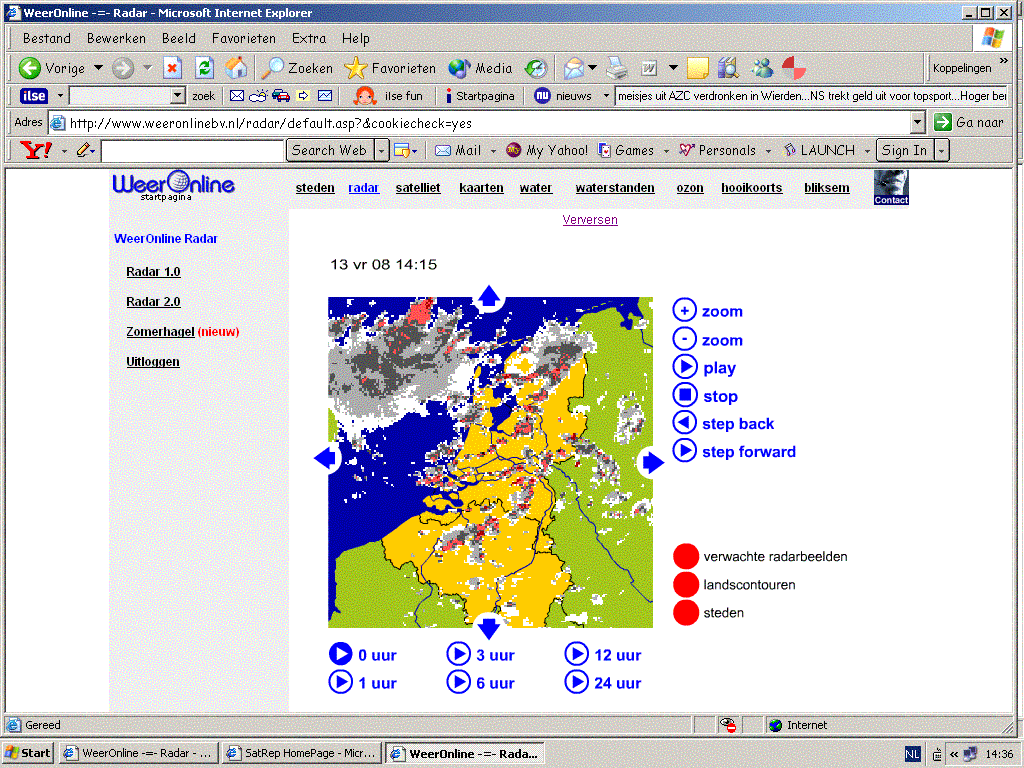
Task: Open the Beeld menu
Action: 179,39
